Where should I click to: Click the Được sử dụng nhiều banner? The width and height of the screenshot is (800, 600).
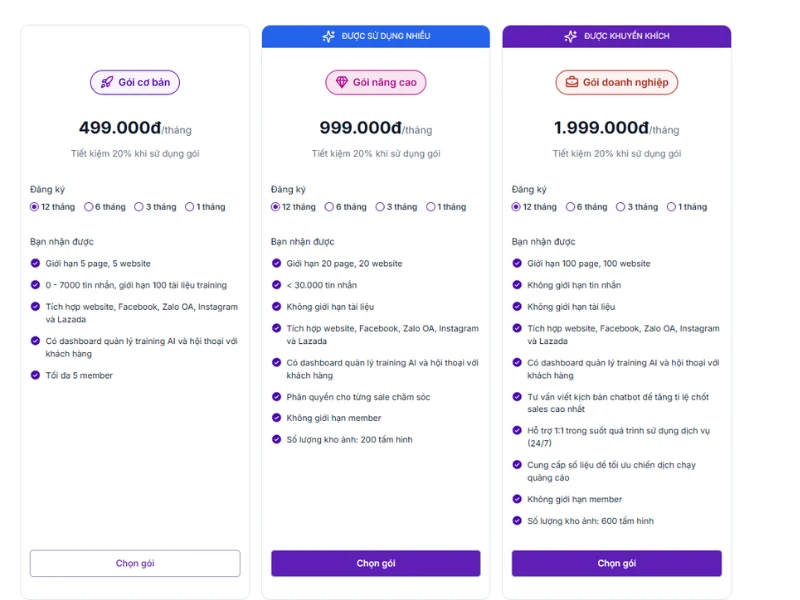pyautogui.click(x=376, y=37)
